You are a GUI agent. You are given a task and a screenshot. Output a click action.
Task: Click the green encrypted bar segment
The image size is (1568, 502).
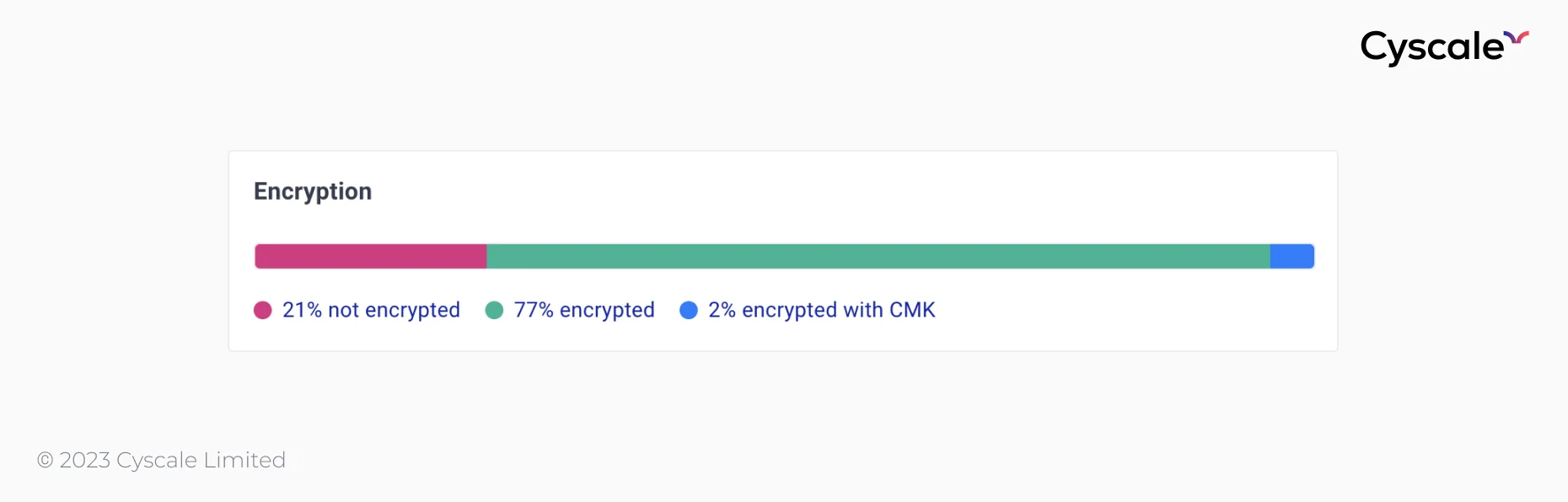point(878,256)
